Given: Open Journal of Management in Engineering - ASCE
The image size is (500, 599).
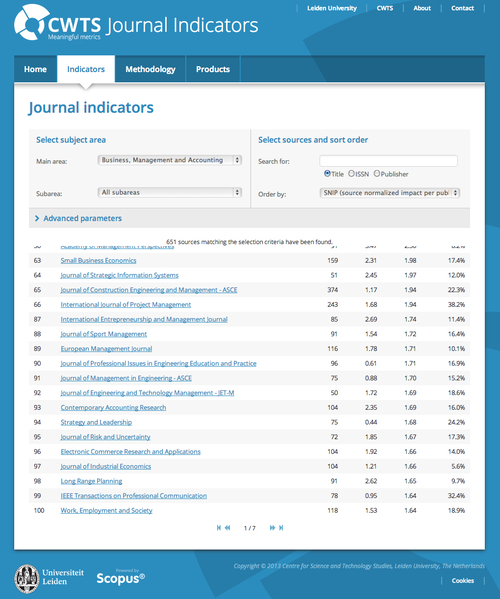Looking at the screenshot, I should pyautogui.click(x=126, y=378).
